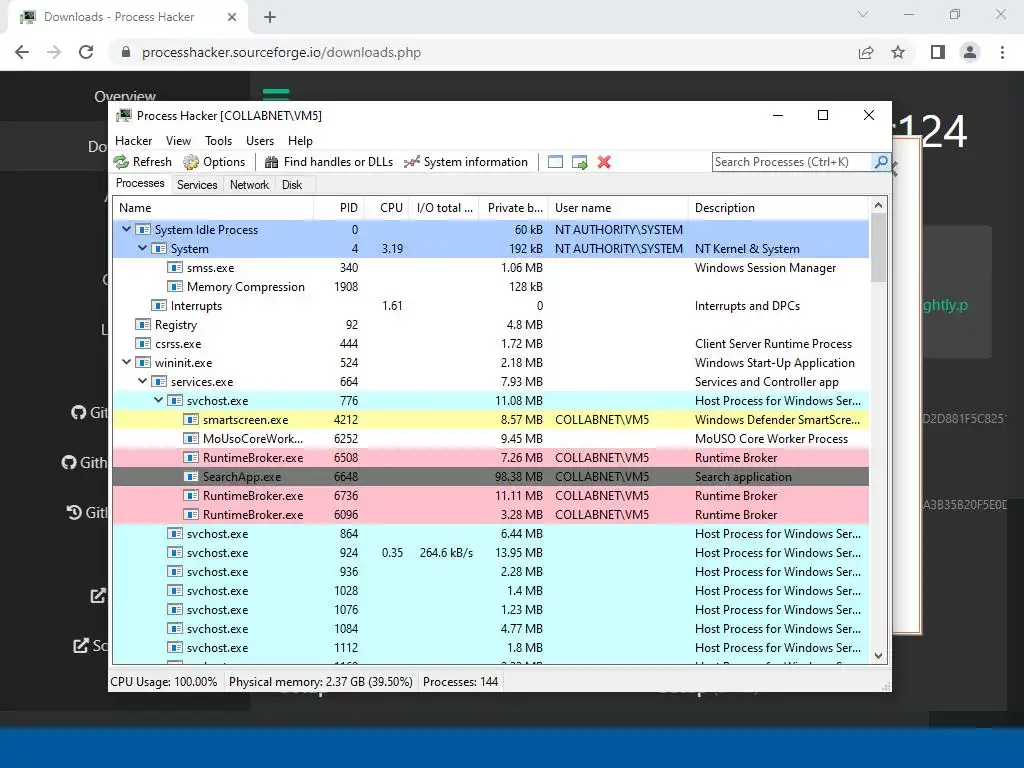
Task: Switch to the Disk tab
Action: pyautogui.click(x=292, y=185)
